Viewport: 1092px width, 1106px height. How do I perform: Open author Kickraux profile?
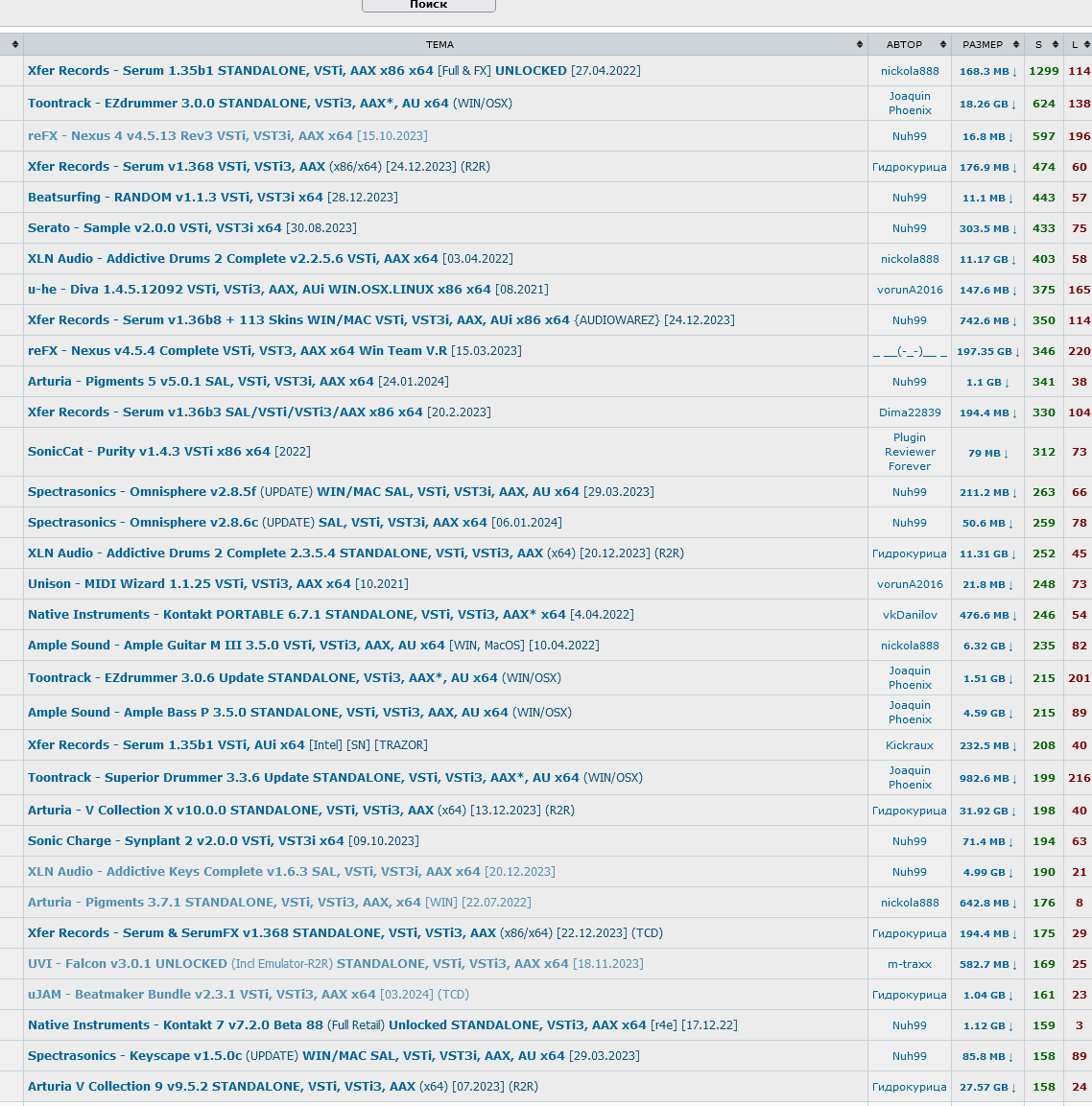tap(910, 745)
